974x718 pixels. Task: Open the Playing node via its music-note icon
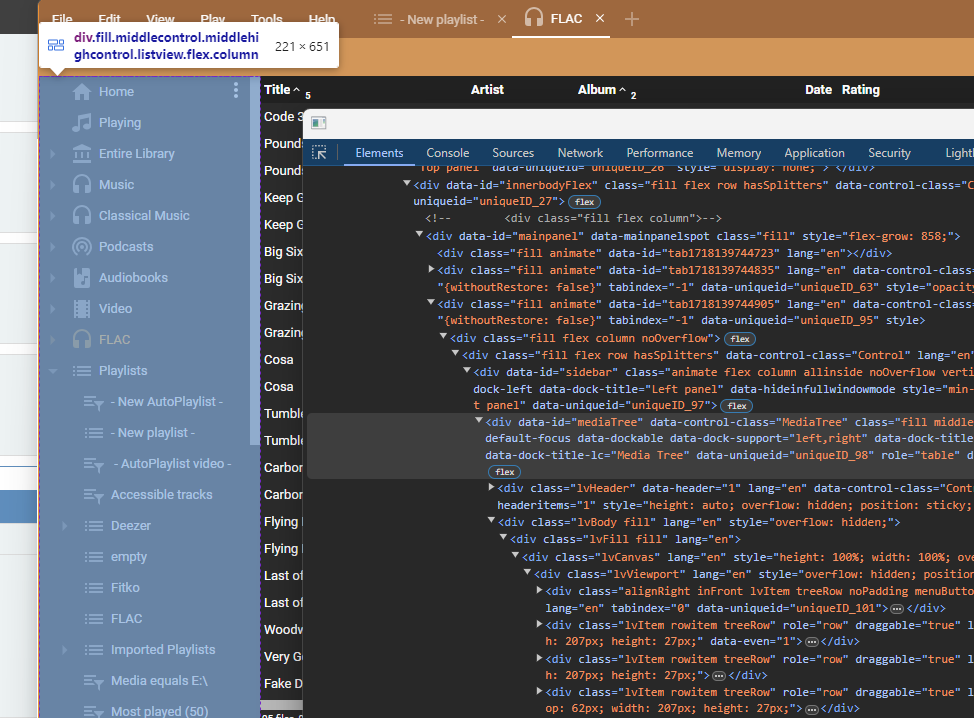(x=82, y=123)
